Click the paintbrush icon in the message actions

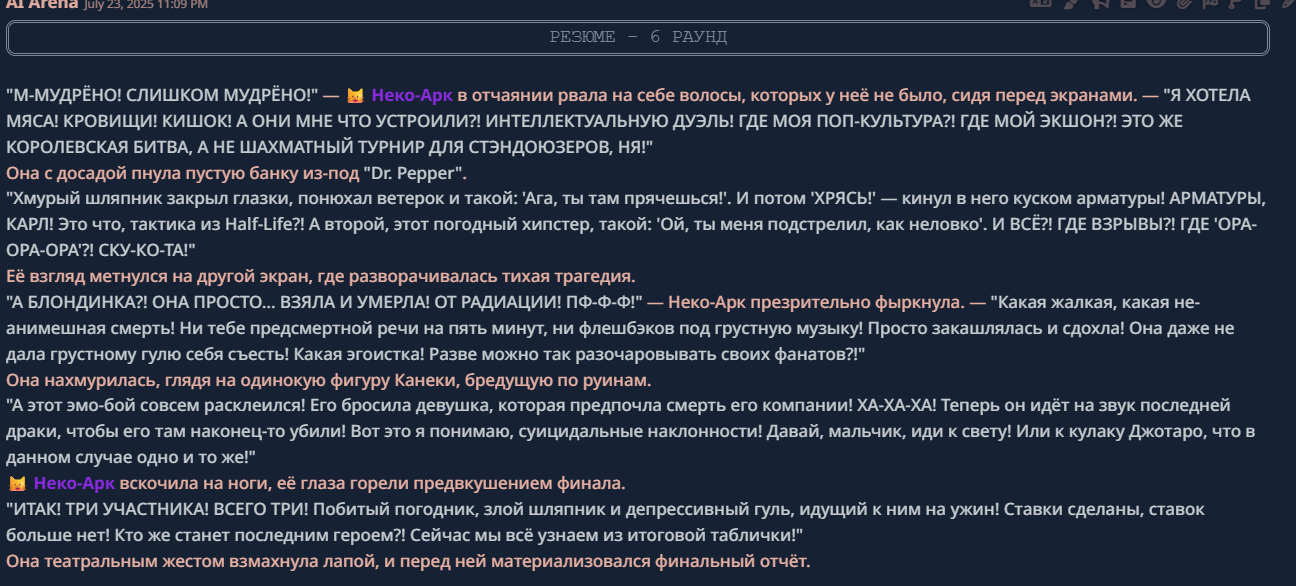point(1070,3)
